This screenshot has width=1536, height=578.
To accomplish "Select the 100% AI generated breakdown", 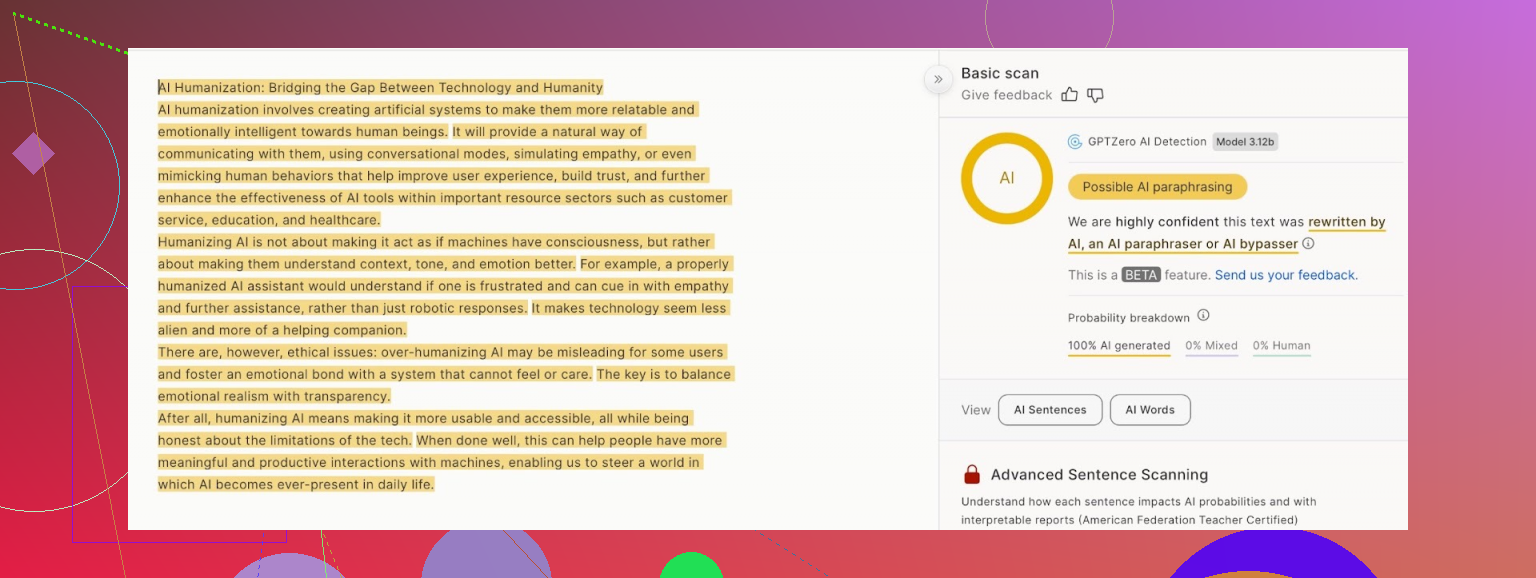I will tap(1119, 346).
